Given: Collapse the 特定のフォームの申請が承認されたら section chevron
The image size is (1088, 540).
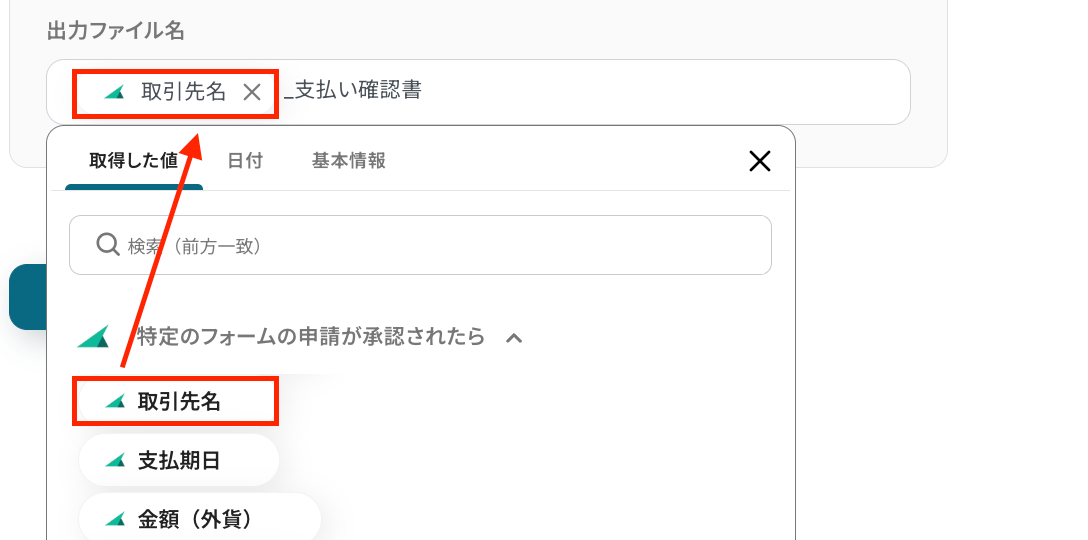Looking at the screenshot, I should (513, 338).
